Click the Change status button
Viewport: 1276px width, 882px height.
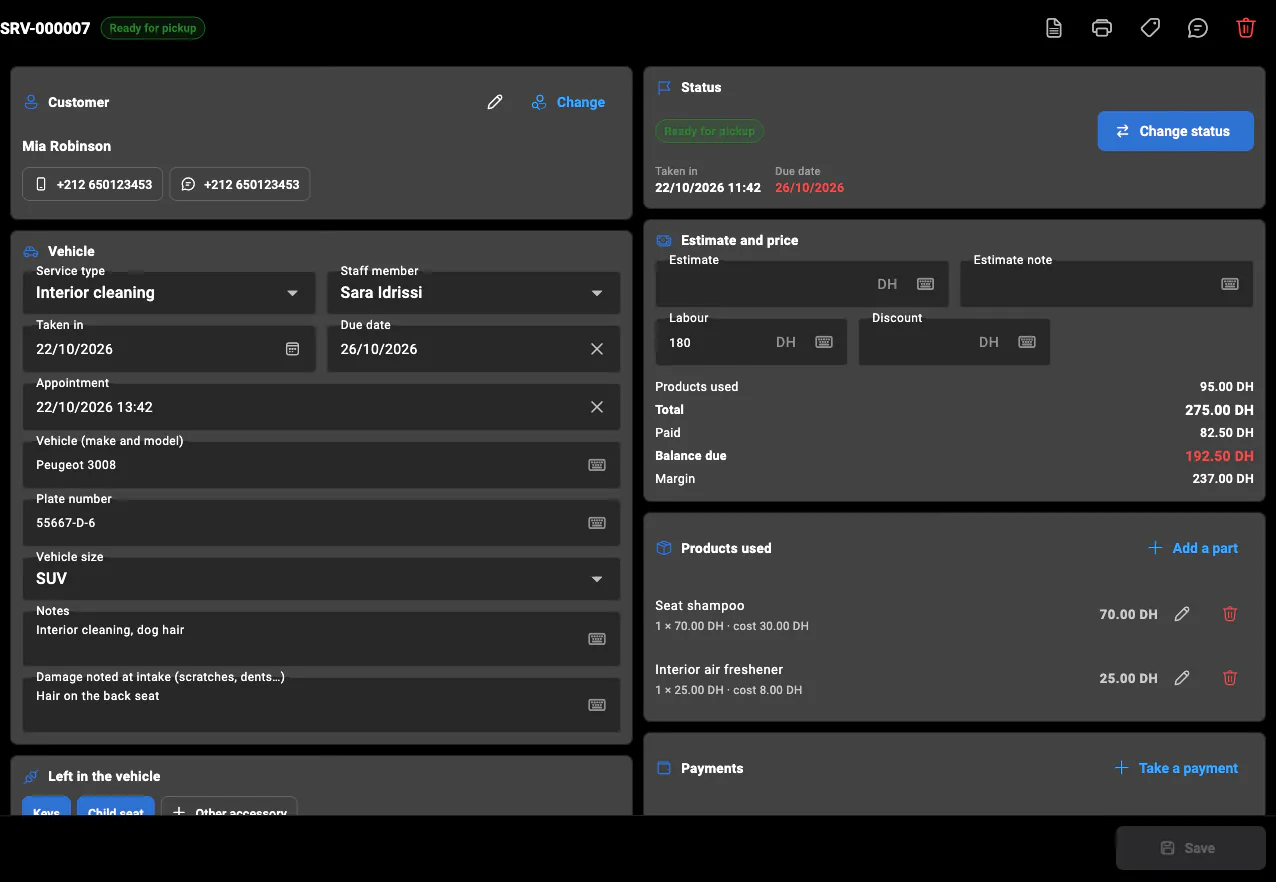[x=1175, y=131]
